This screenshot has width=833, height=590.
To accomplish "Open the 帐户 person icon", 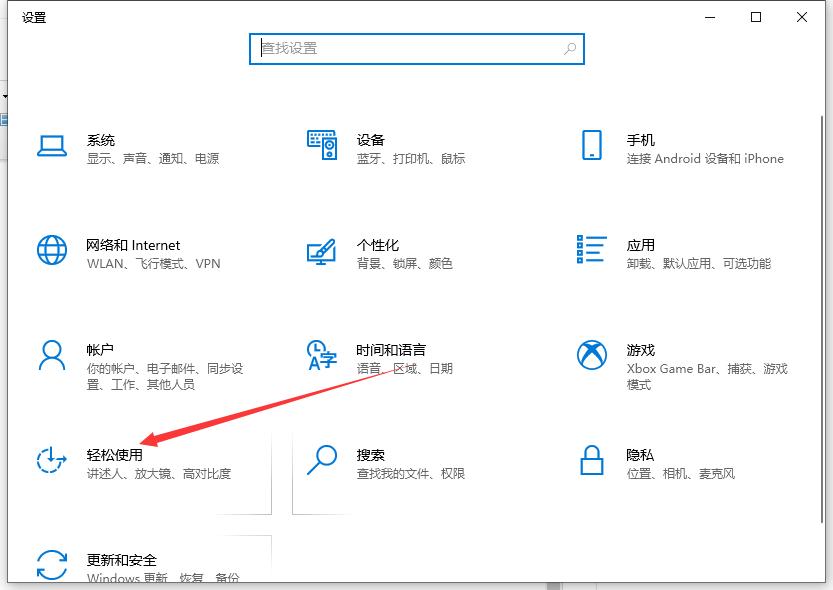I will click(x=52, y=355).
